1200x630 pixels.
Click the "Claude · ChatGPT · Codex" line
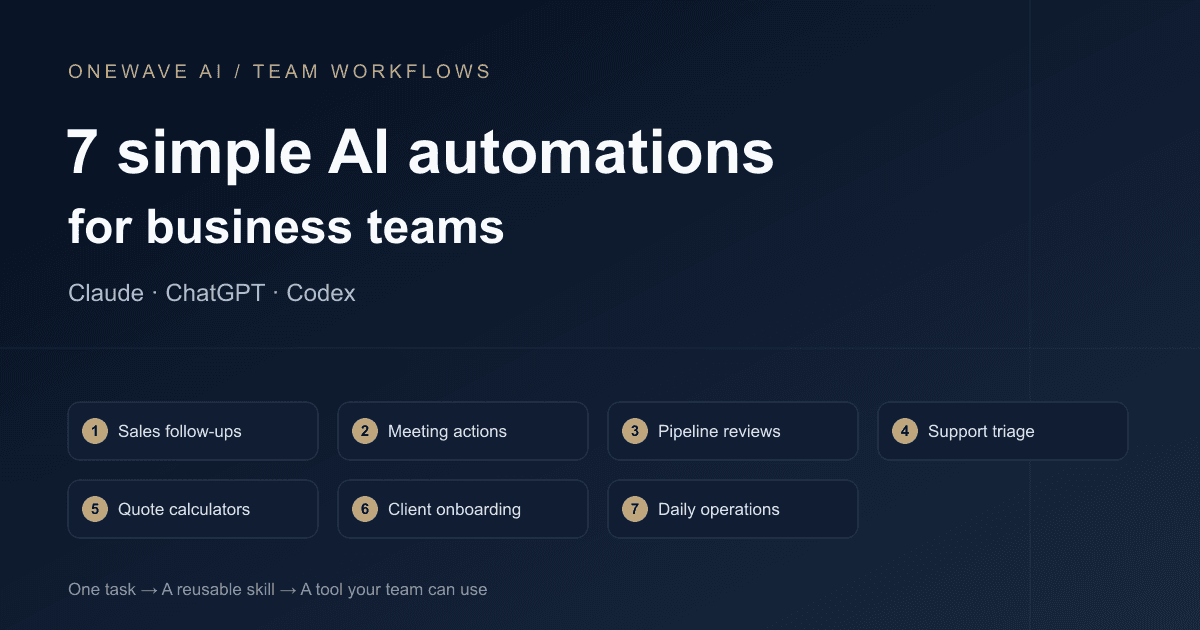212,293
